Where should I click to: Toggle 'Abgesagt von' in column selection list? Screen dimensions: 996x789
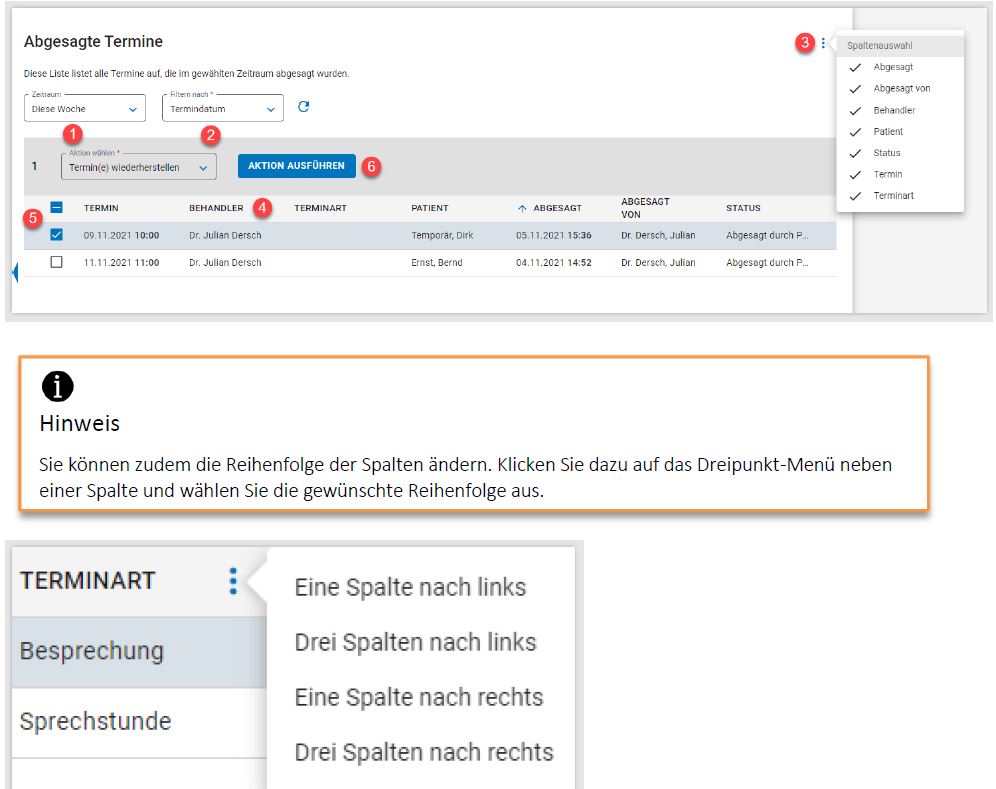pyautogui.click(x=901, y=89)
